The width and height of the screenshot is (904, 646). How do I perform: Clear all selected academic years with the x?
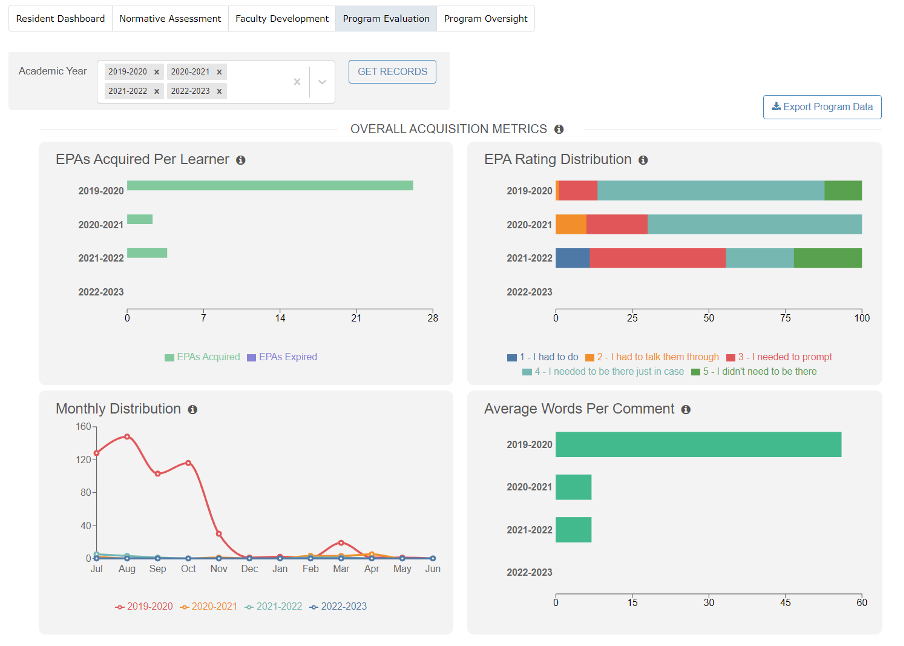[297, 82]
